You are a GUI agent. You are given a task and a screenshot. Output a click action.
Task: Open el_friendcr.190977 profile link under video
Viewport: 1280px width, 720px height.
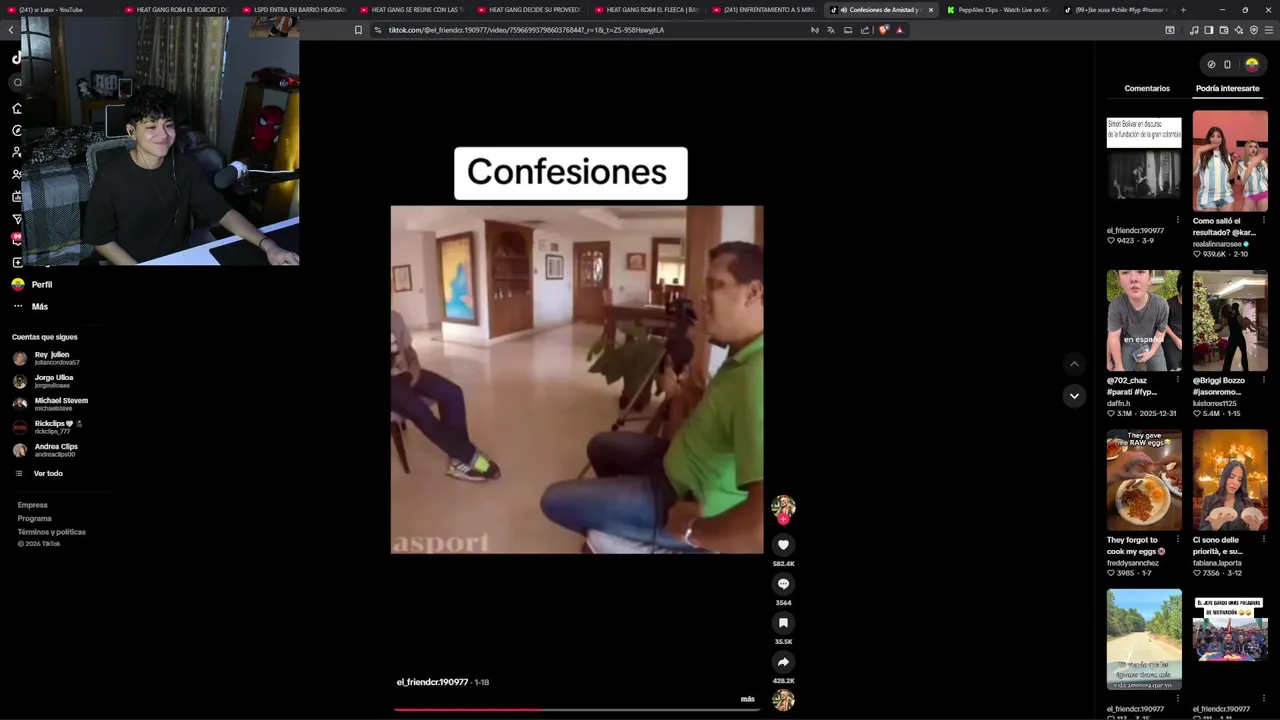432,682
